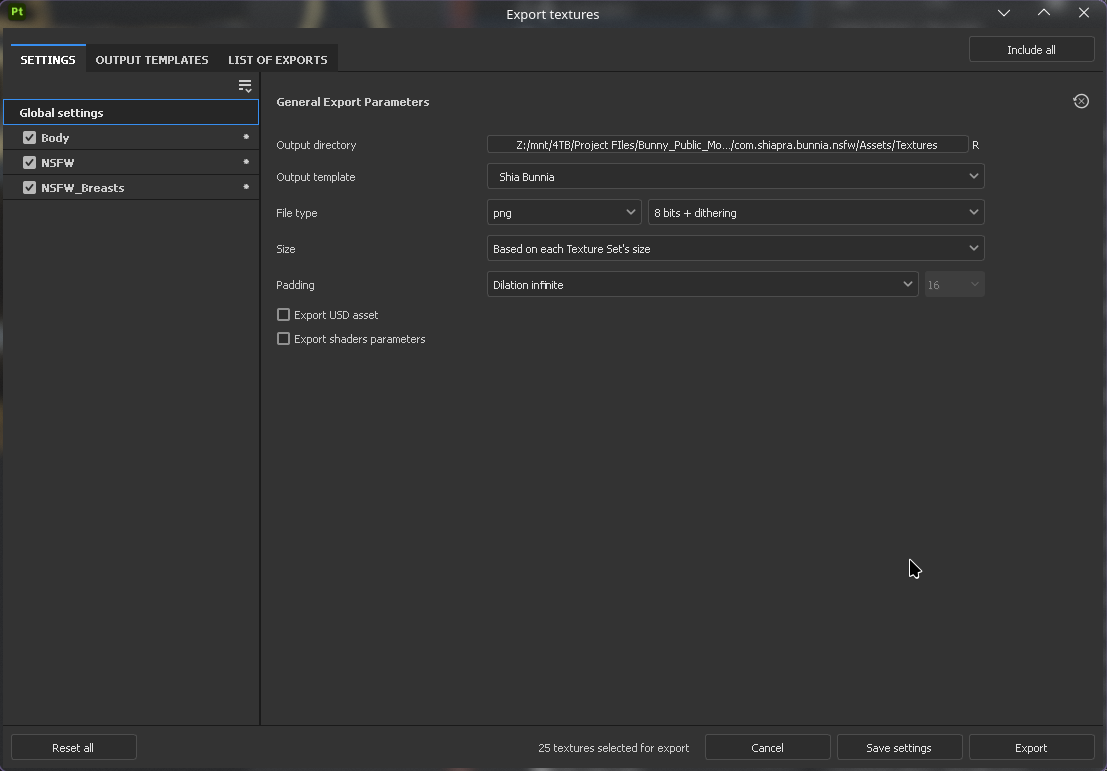Click the modified dot beside NSFW
Image resolution: width=1107 pixels, height=771 pixels.
pyautogui.click(x=246, y=162)
